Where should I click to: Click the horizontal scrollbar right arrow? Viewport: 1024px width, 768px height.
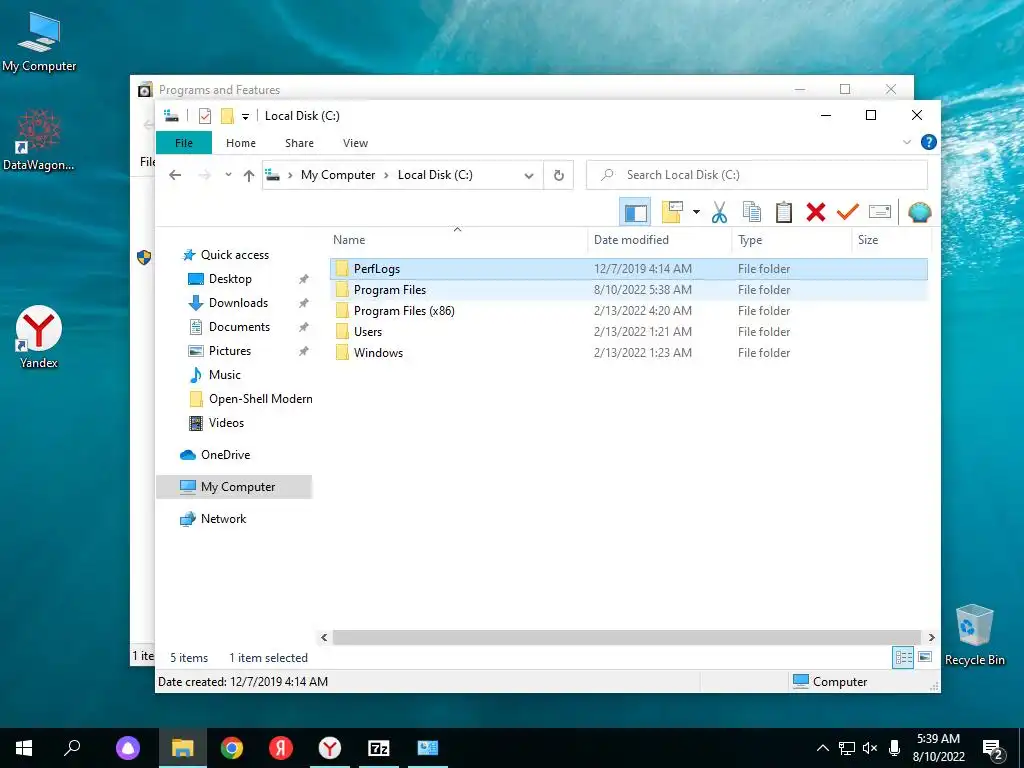(x=932, y=637)
